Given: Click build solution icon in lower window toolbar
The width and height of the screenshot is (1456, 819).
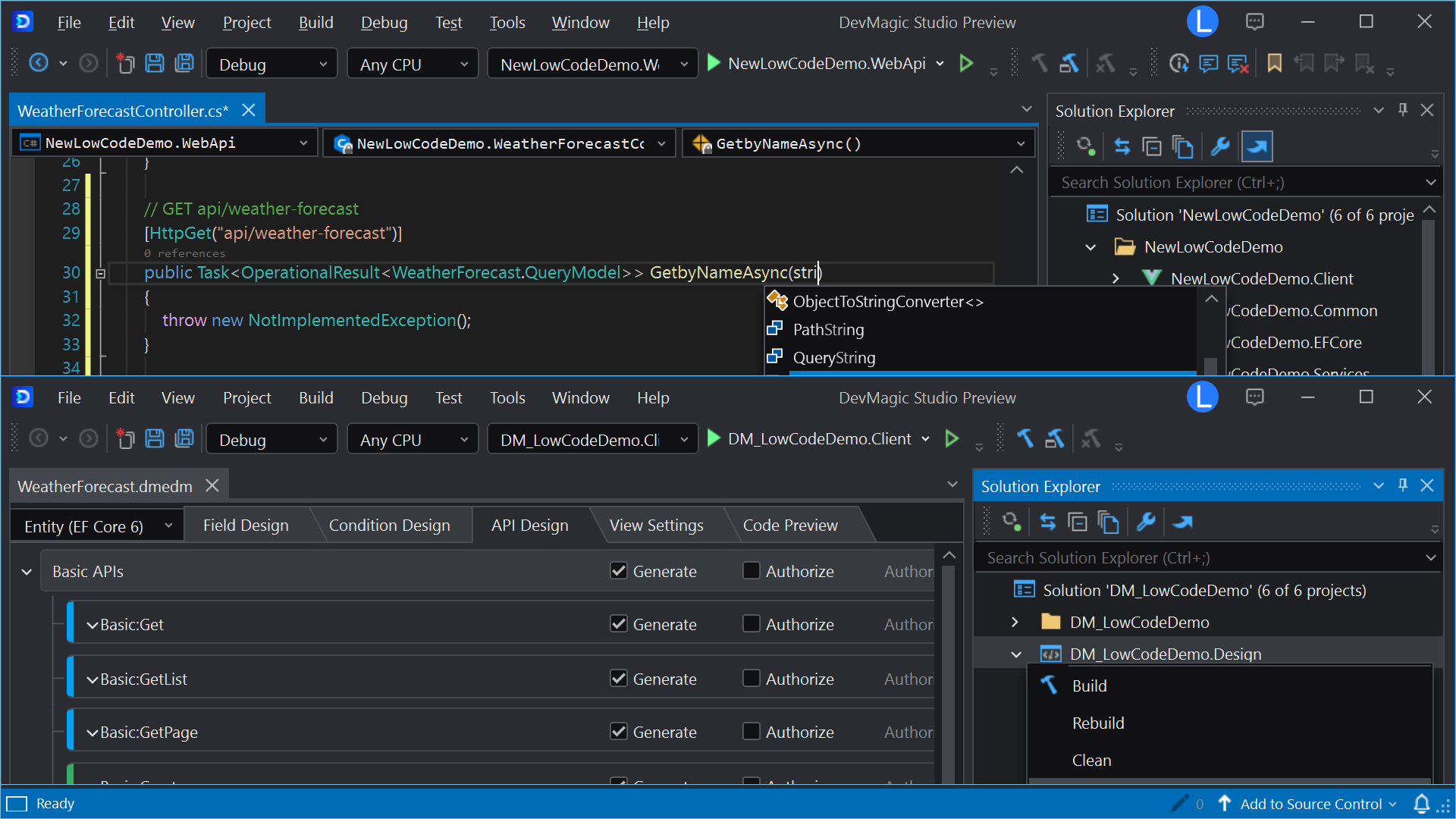Looking at the screenshot, I should pos(1055,438).
